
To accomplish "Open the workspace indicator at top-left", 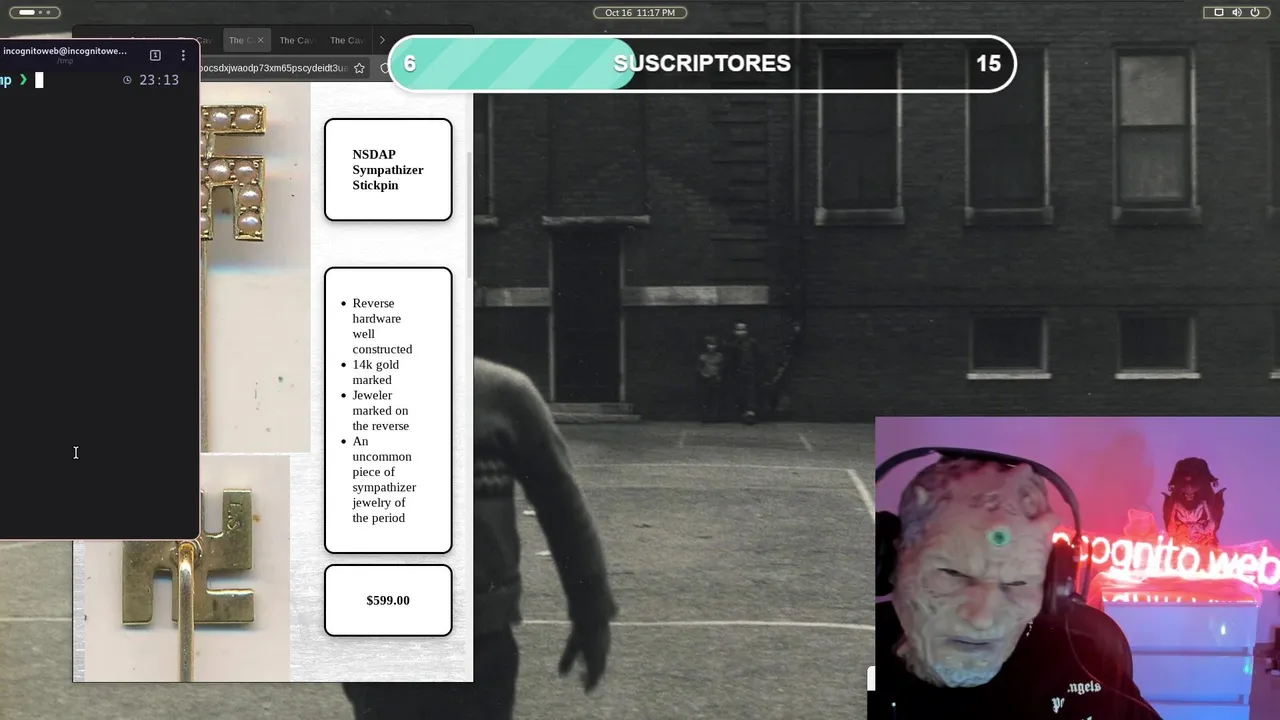I will tap(34, 12).
